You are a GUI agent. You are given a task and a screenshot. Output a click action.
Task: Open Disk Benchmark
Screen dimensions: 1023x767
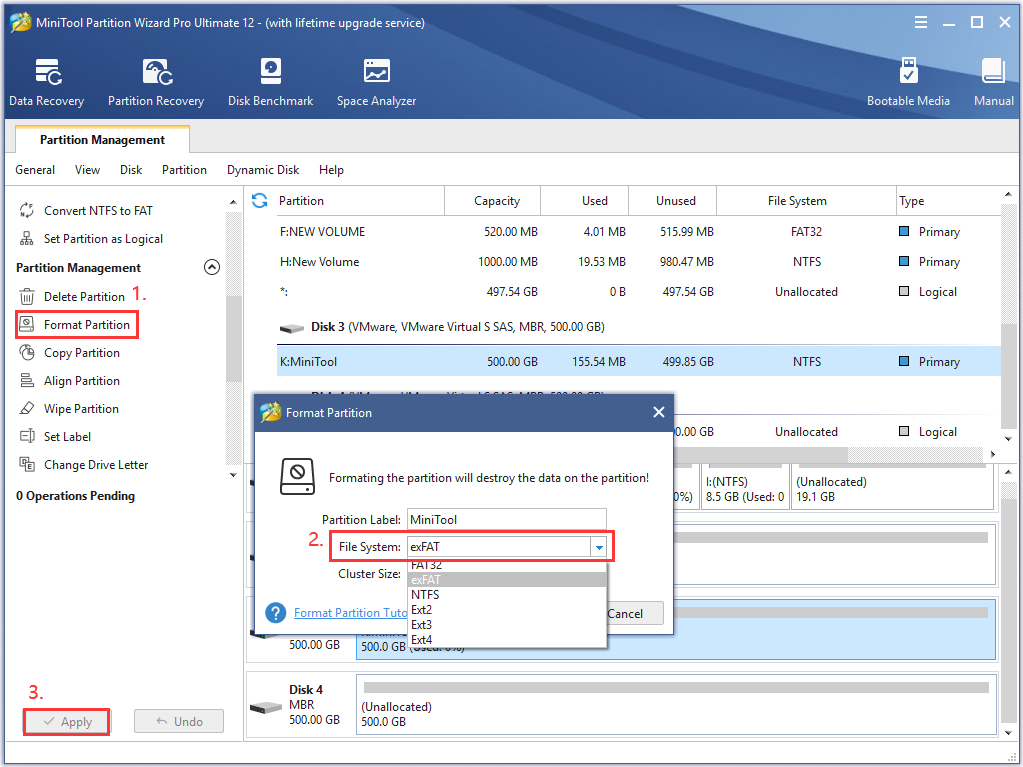[270, 82]
